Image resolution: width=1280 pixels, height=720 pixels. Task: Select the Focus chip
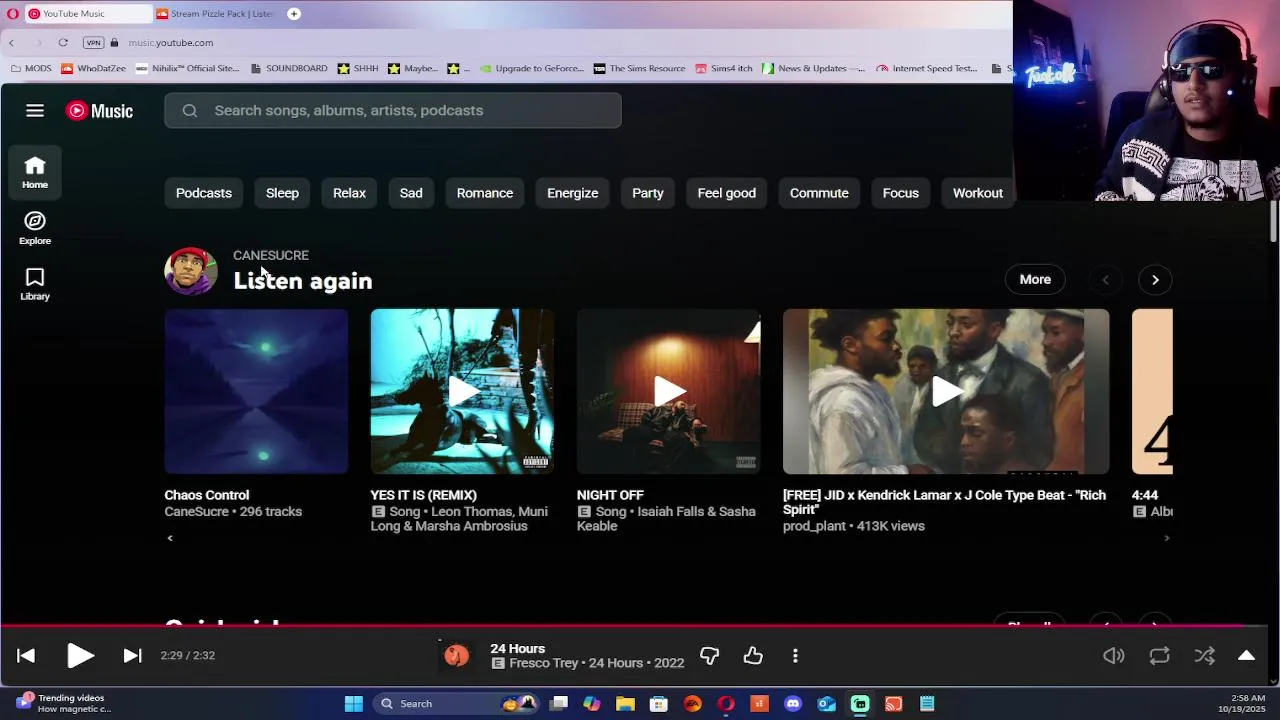tap(901, 193)
